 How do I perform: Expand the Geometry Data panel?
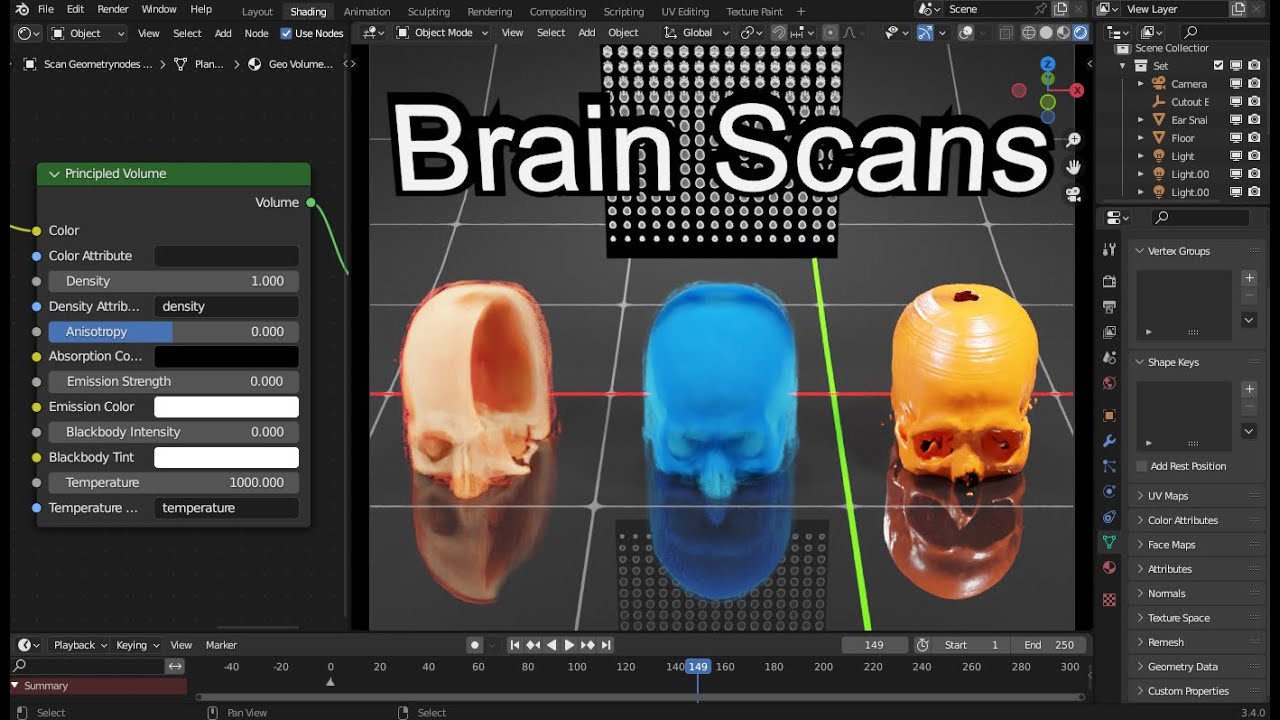point(1139,667)
